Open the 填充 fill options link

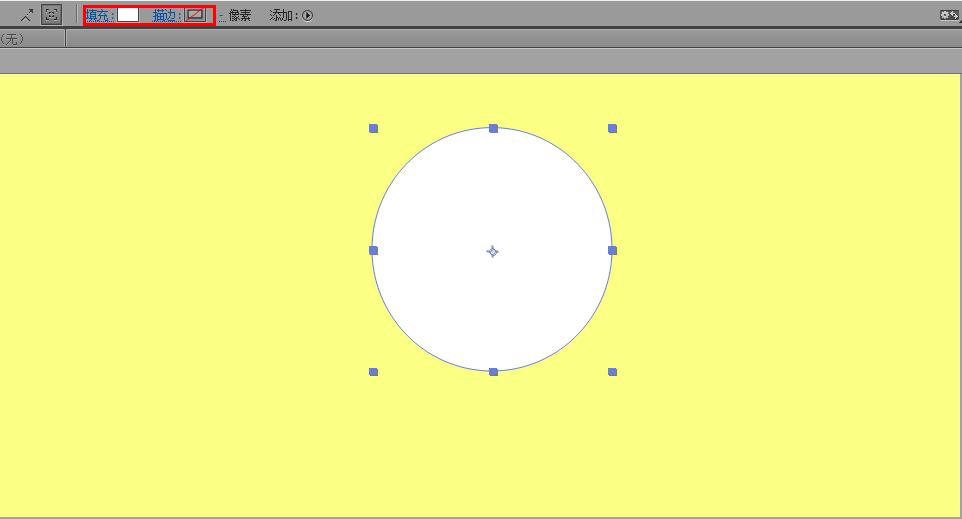(99, 15)
